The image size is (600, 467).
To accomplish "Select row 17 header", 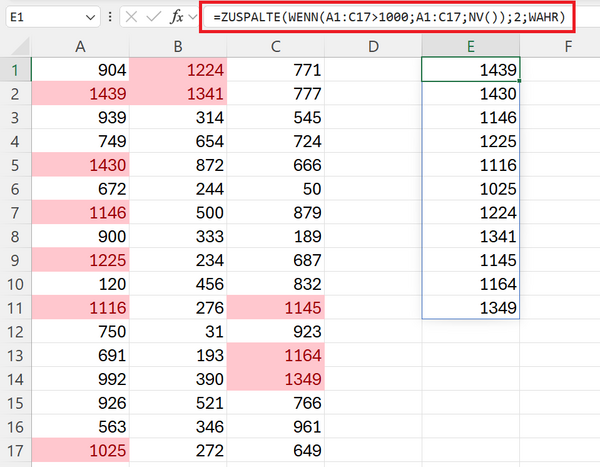I will 15,452.
